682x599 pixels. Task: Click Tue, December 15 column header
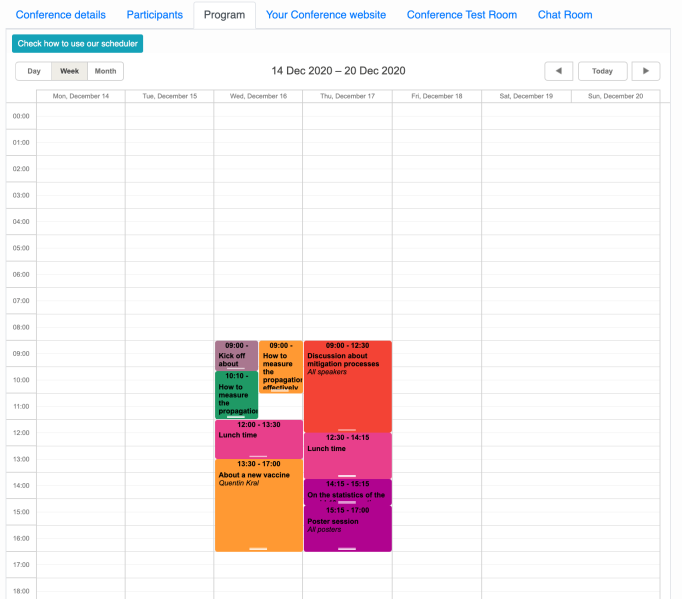(170, 96)
